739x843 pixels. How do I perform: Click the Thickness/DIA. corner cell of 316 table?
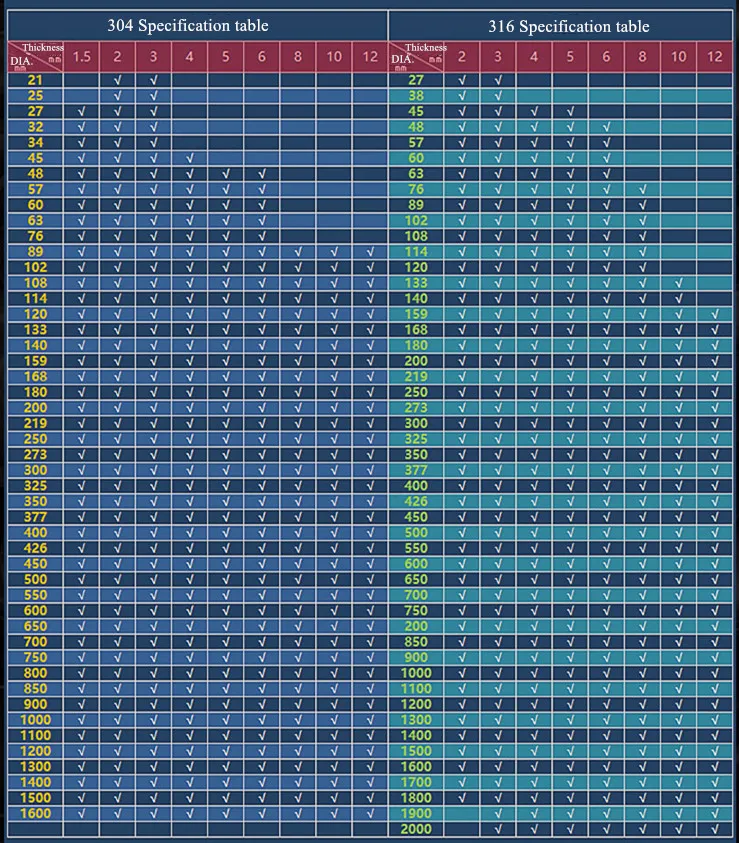416,56
